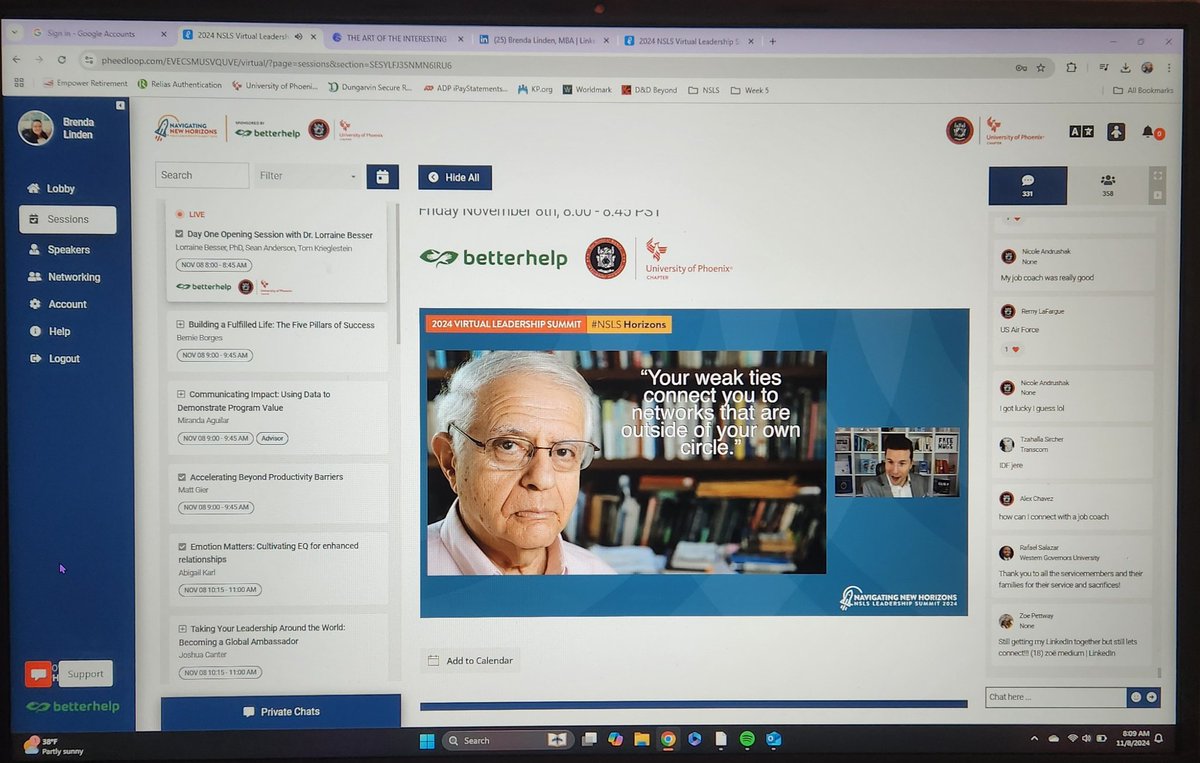
Task: Open the Filter dropdown
Action: [307, 176]
